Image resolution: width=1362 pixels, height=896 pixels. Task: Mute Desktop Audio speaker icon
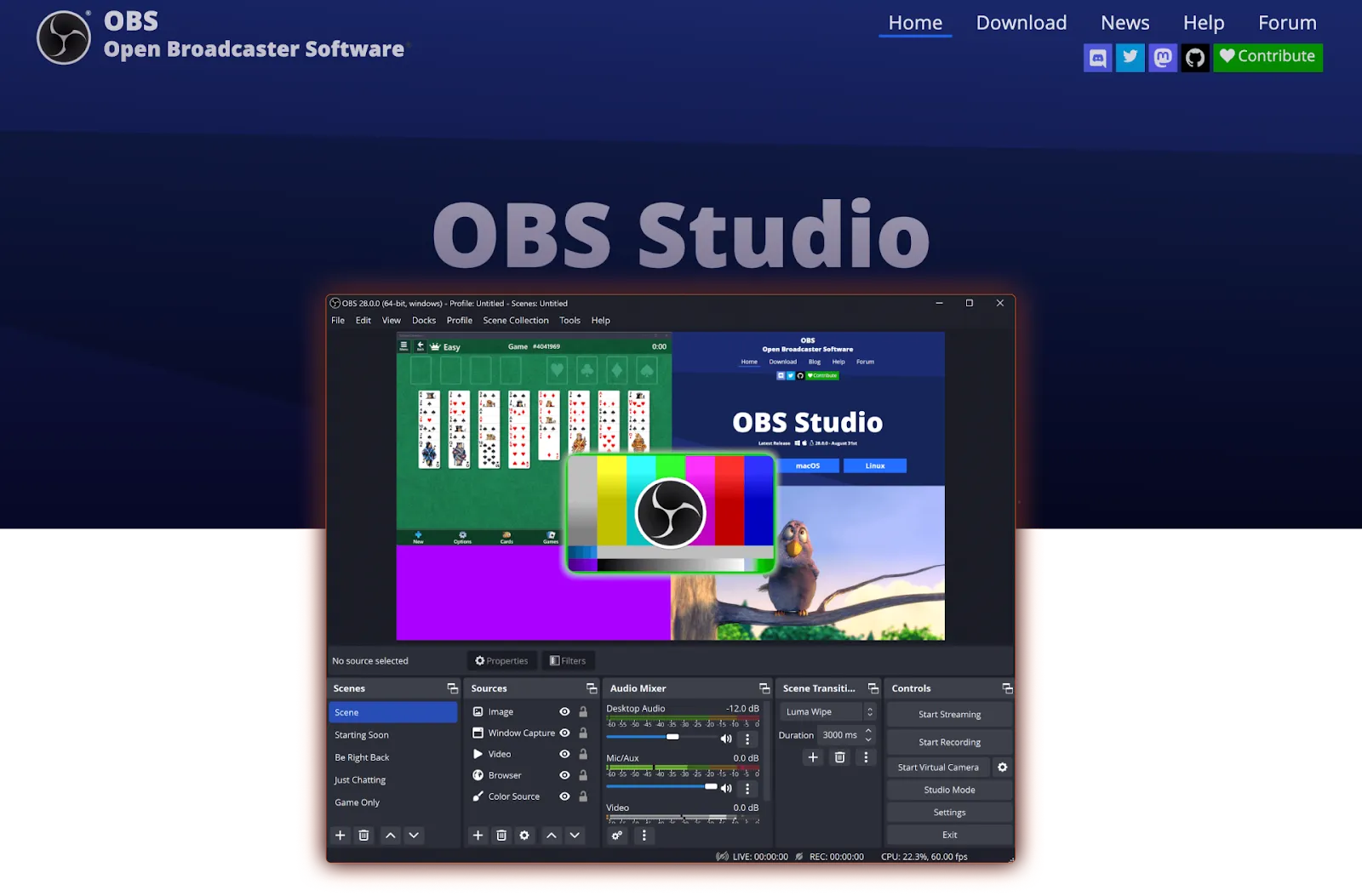pos(726,739)
